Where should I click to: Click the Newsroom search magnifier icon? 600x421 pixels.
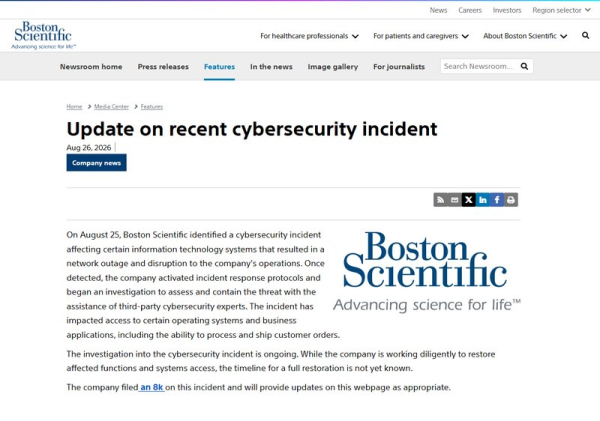(524, 67)
